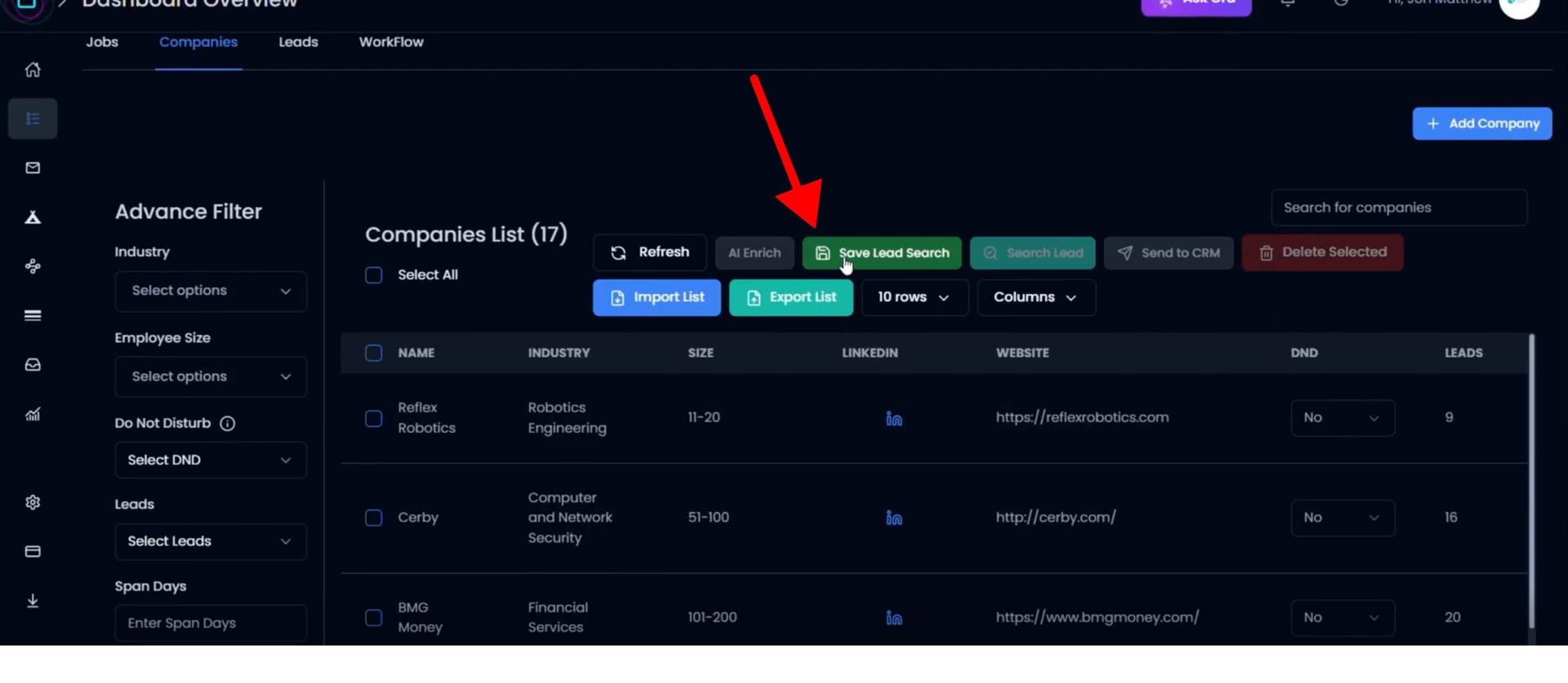
Task: Open the settings gear in sidebar
Action: (33, 502)
